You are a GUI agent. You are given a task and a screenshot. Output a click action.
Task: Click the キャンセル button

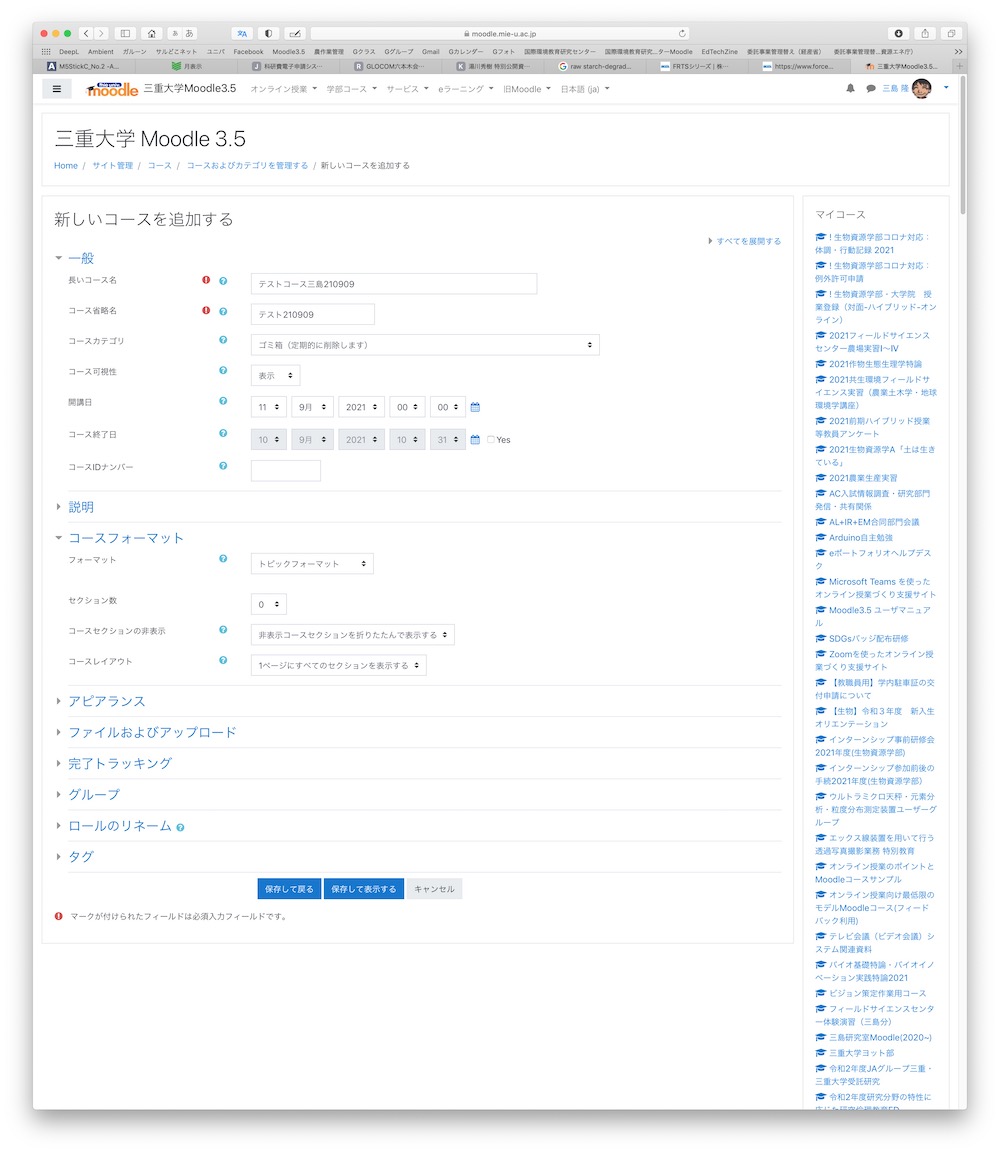(434, 889)
